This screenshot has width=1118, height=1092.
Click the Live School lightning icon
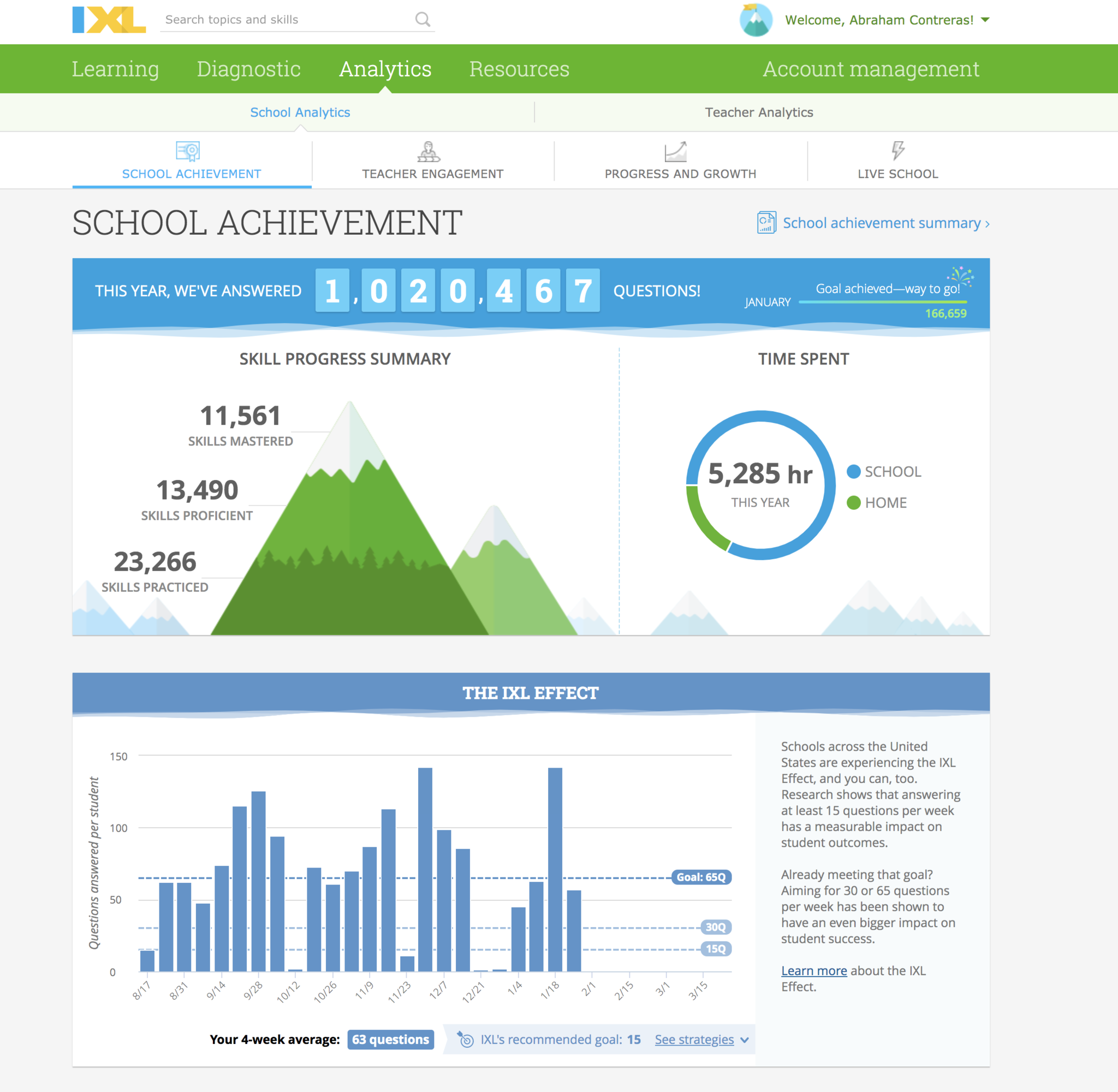coord(897,150)
